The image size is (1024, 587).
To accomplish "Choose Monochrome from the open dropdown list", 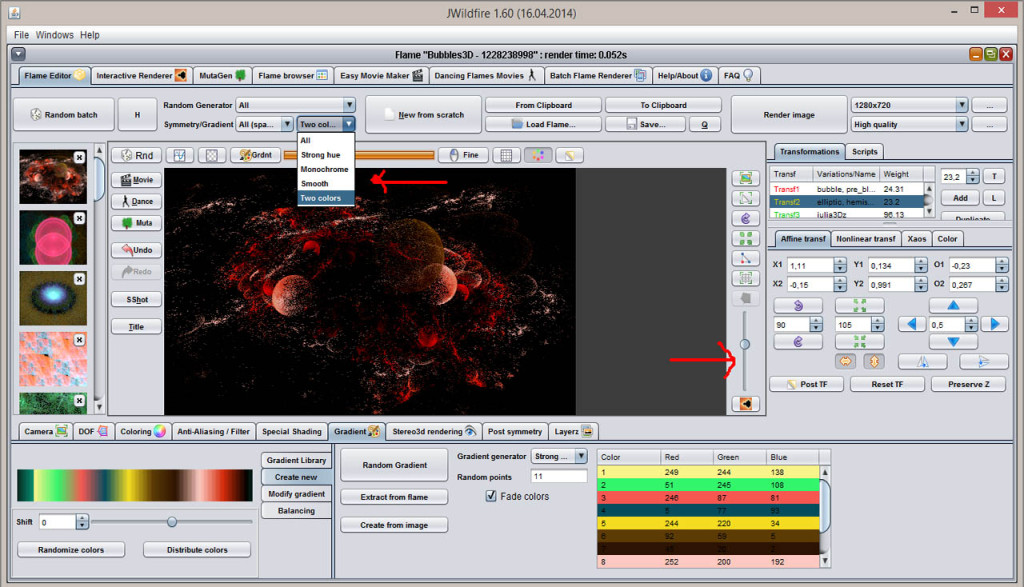I will pyautogui.click(x=325, y=170).
